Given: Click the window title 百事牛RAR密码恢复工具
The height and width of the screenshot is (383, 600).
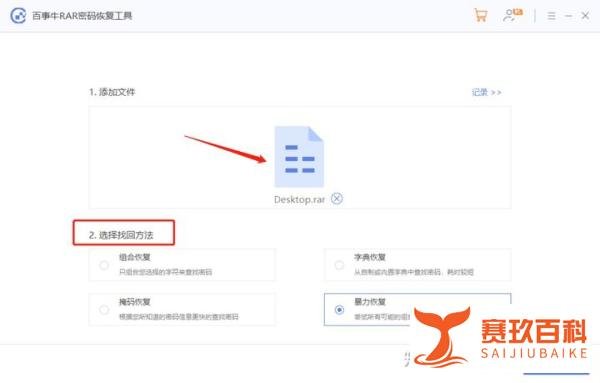Looking at the screenshot, I should point(82,16).
